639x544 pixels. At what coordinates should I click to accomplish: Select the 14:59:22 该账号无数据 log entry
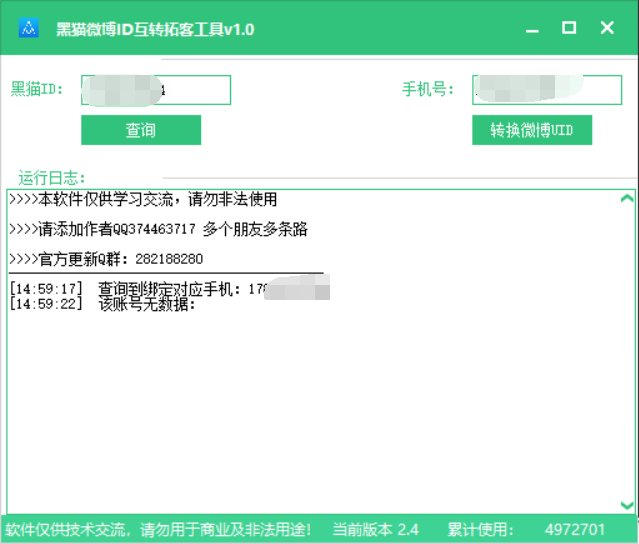click(103, 304)
